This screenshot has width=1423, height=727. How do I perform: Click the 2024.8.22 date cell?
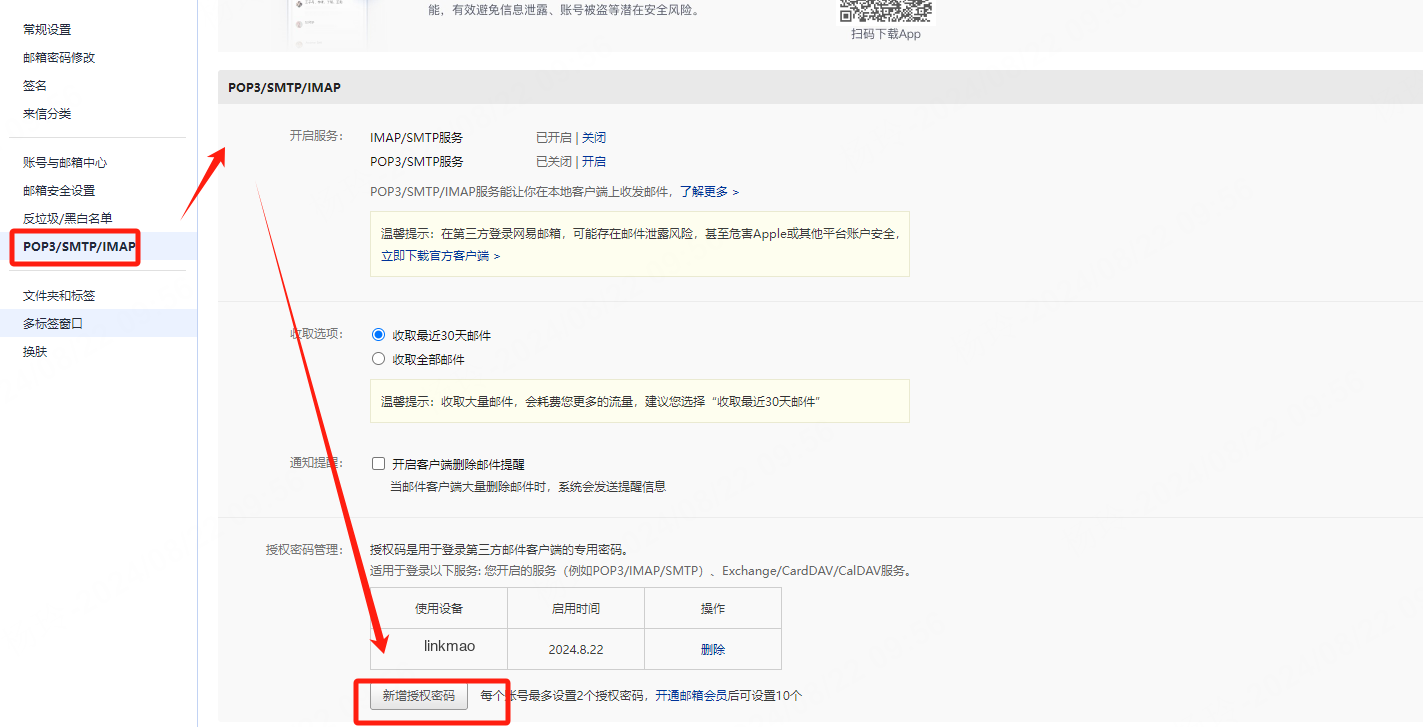[x=576, y=649]
